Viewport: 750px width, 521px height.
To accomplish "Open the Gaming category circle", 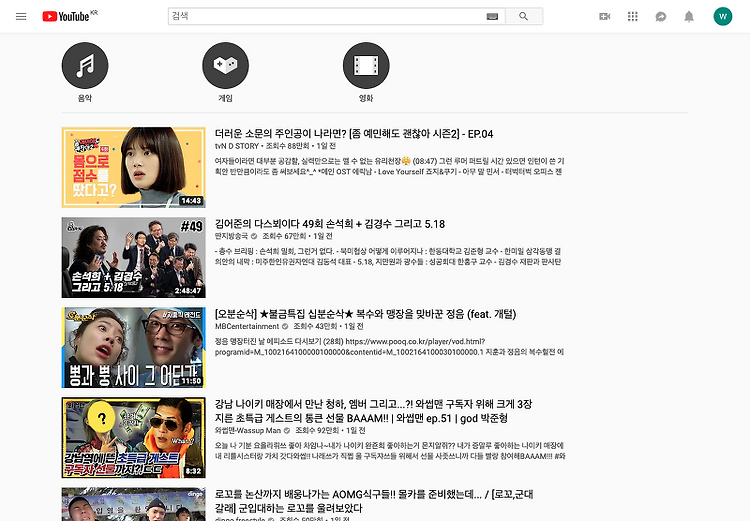I will (226, 66).
